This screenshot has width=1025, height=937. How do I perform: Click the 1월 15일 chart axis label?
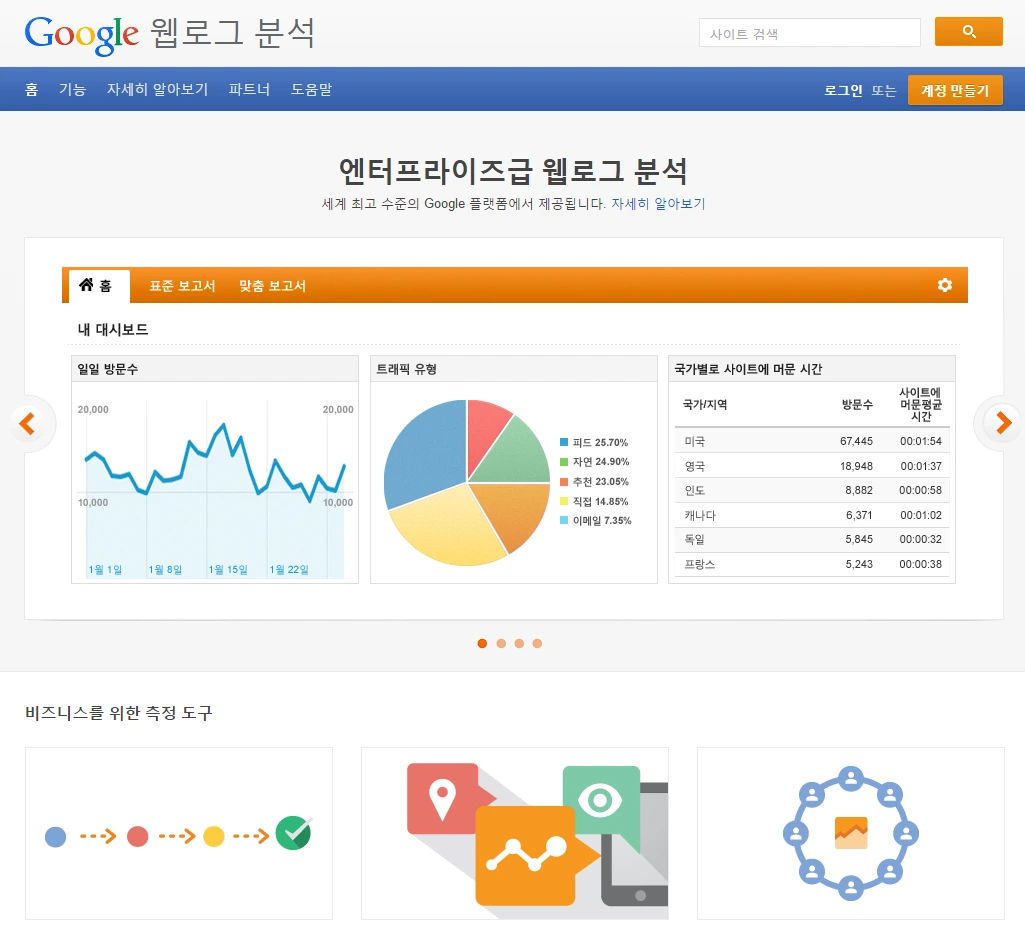tap(228, 570)
